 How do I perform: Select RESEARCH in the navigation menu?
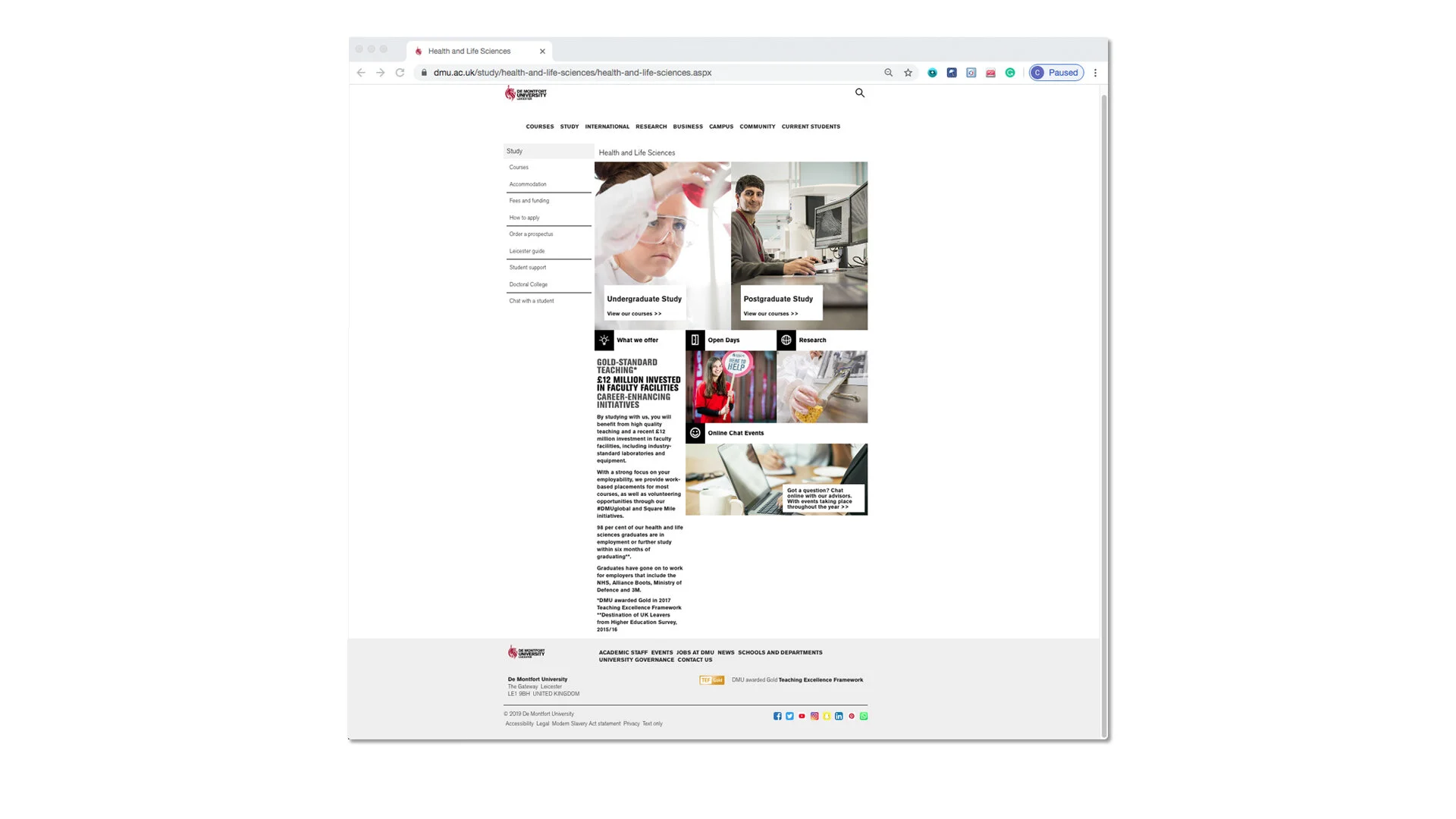coord(651,127)
